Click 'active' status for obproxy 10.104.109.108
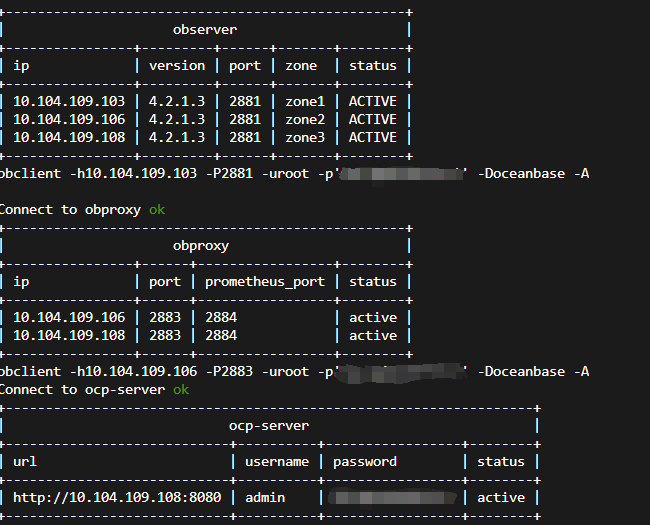The image size is (650, 525). (x=373, y=335)
